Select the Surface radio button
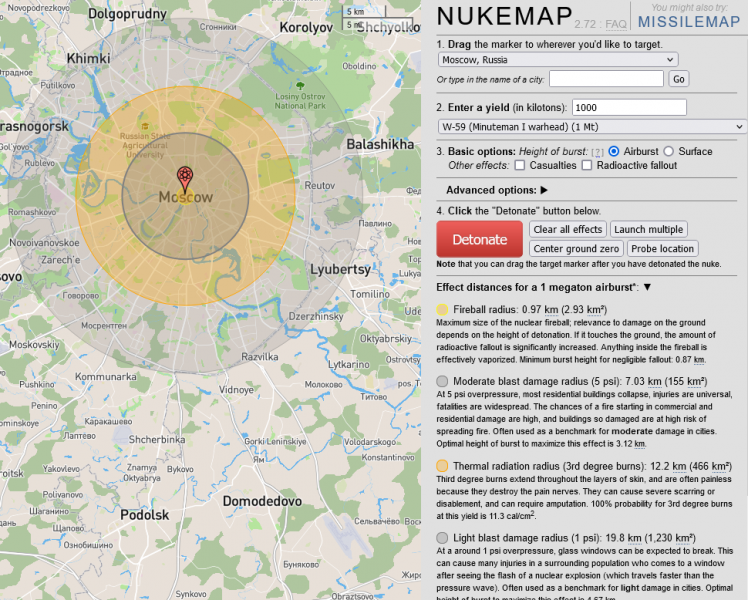The width and height of the screenshot is (748, 600). [x=669, y=151]
